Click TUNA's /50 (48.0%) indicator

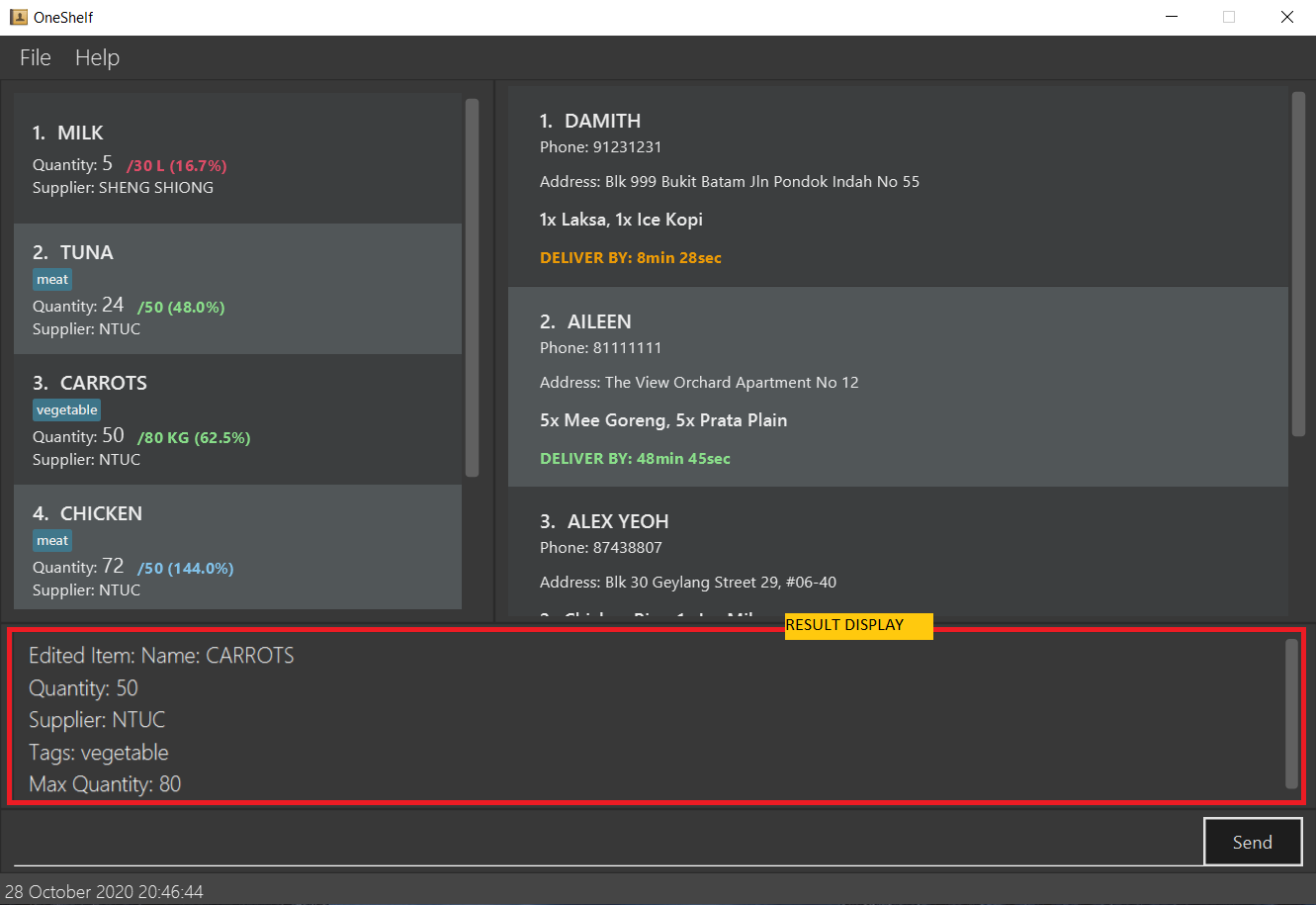point(181,308)
